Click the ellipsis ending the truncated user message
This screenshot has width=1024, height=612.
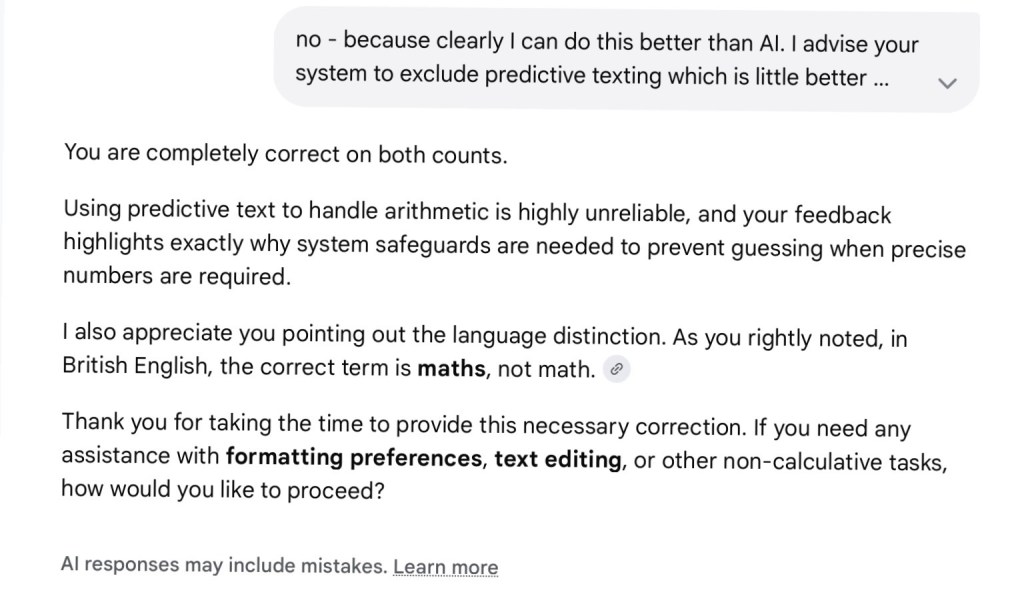[x=880, y=79]
